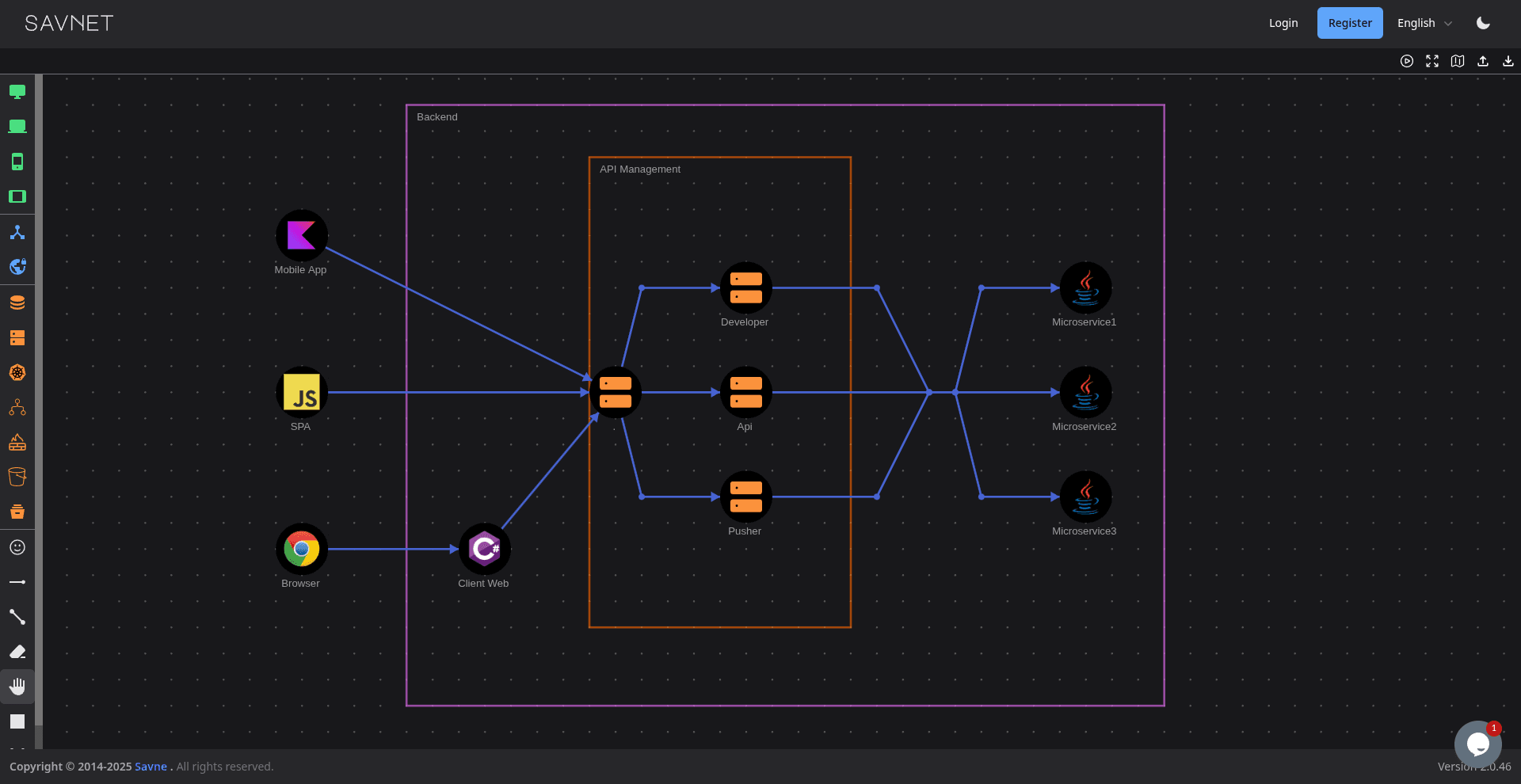Viewport: 1521px width, 784px height.
Task: Open the Login menu item
Action: pos(1283,23)
